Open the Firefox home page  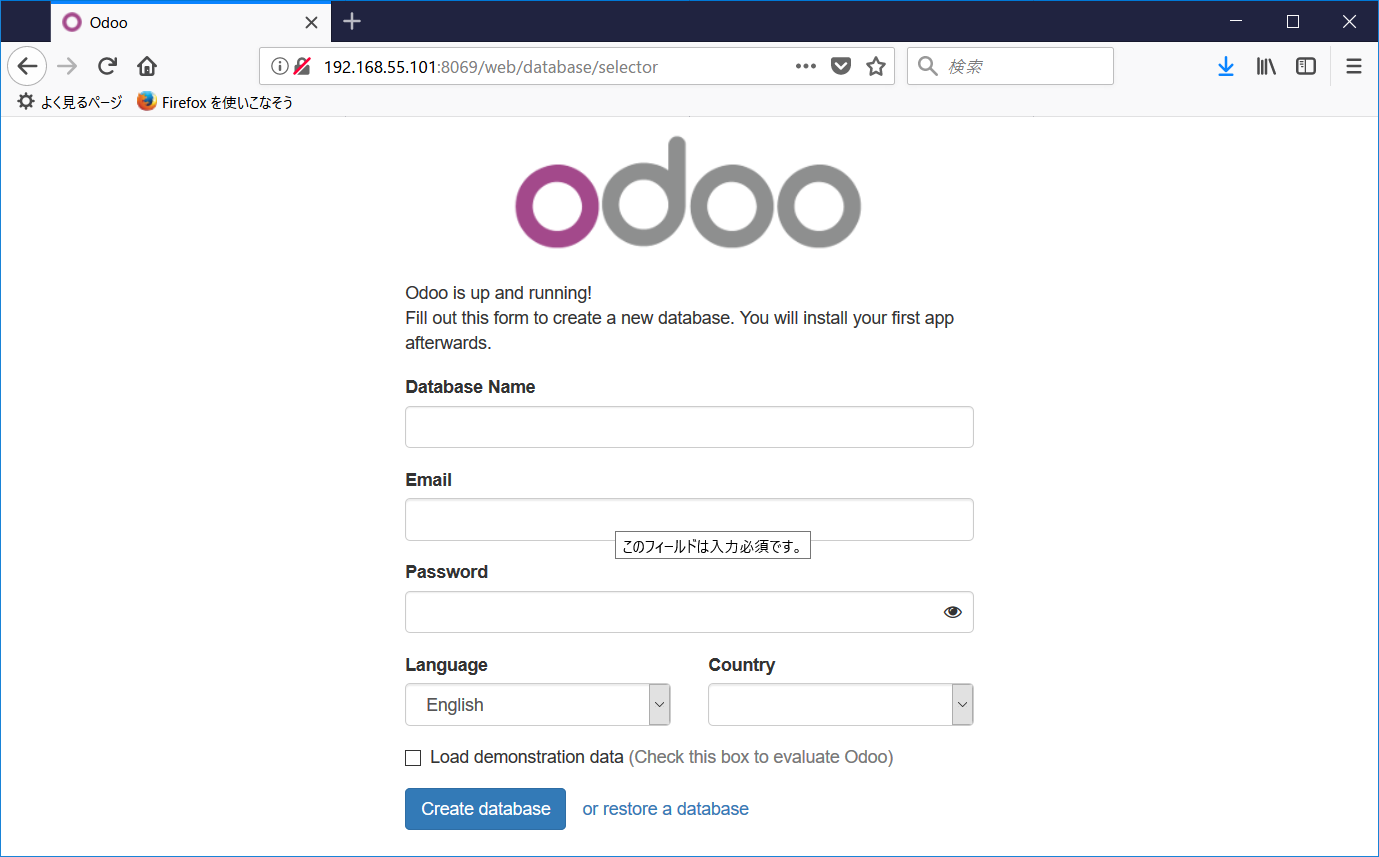pos(146,66)
